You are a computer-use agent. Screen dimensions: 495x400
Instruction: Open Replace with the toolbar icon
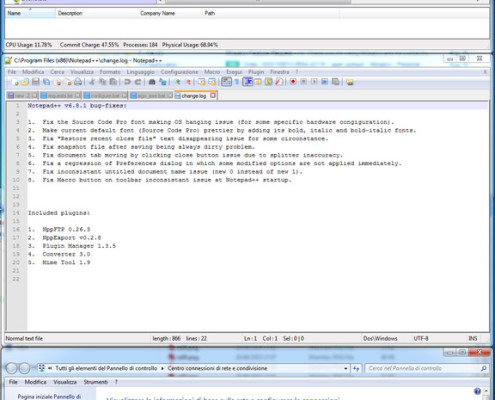pyautogui.click(x=162, y=82)
